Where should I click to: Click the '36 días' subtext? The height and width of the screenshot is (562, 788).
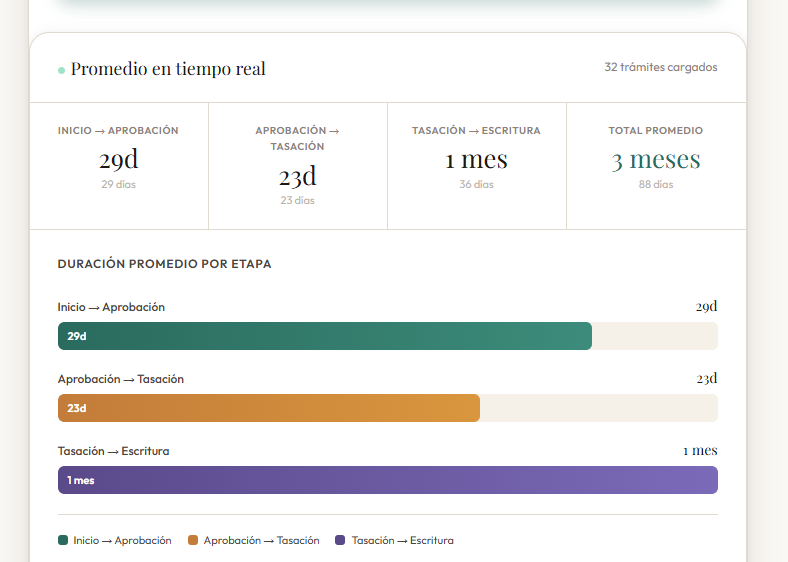tap(476, 184)
